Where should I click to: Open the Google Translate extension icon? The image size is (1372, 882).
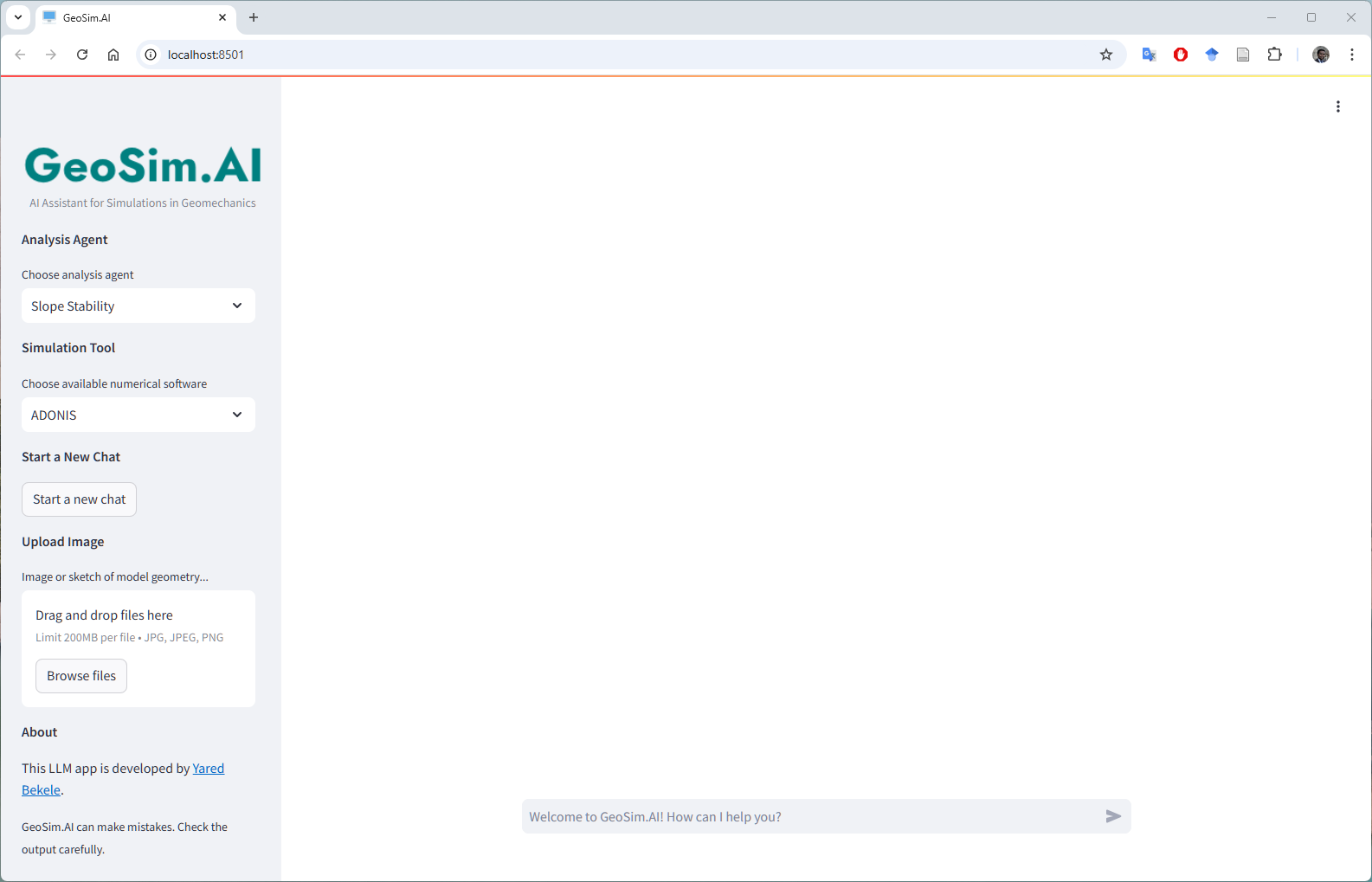point(1150,55)
